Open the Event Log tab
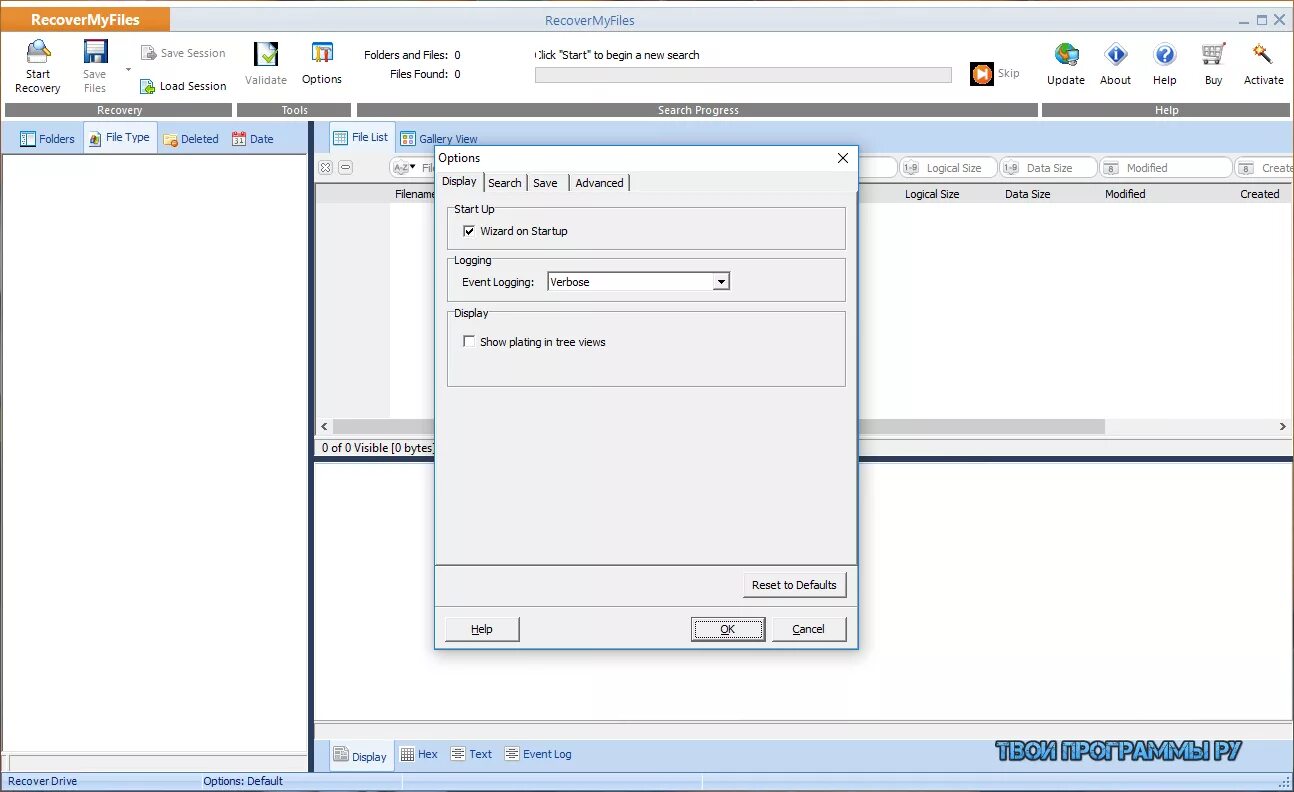Screen dimensions: 1294x792 pyautogui.click(x=538, y=755)
